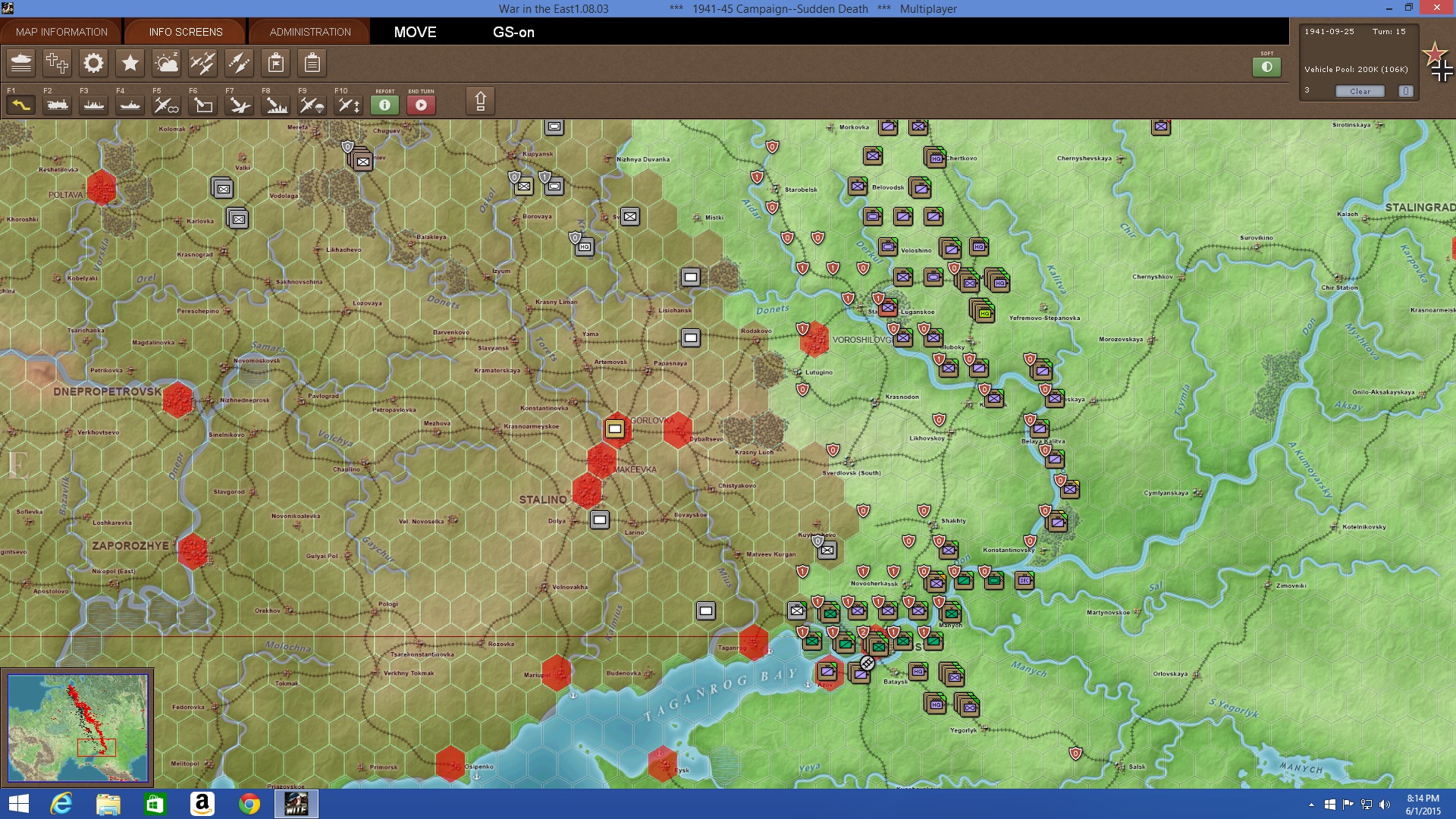Image resolution: width=1456 pixels, height=819 pixels.
Task: Select F5 air recon mode
Action: (x=167, y=105)
